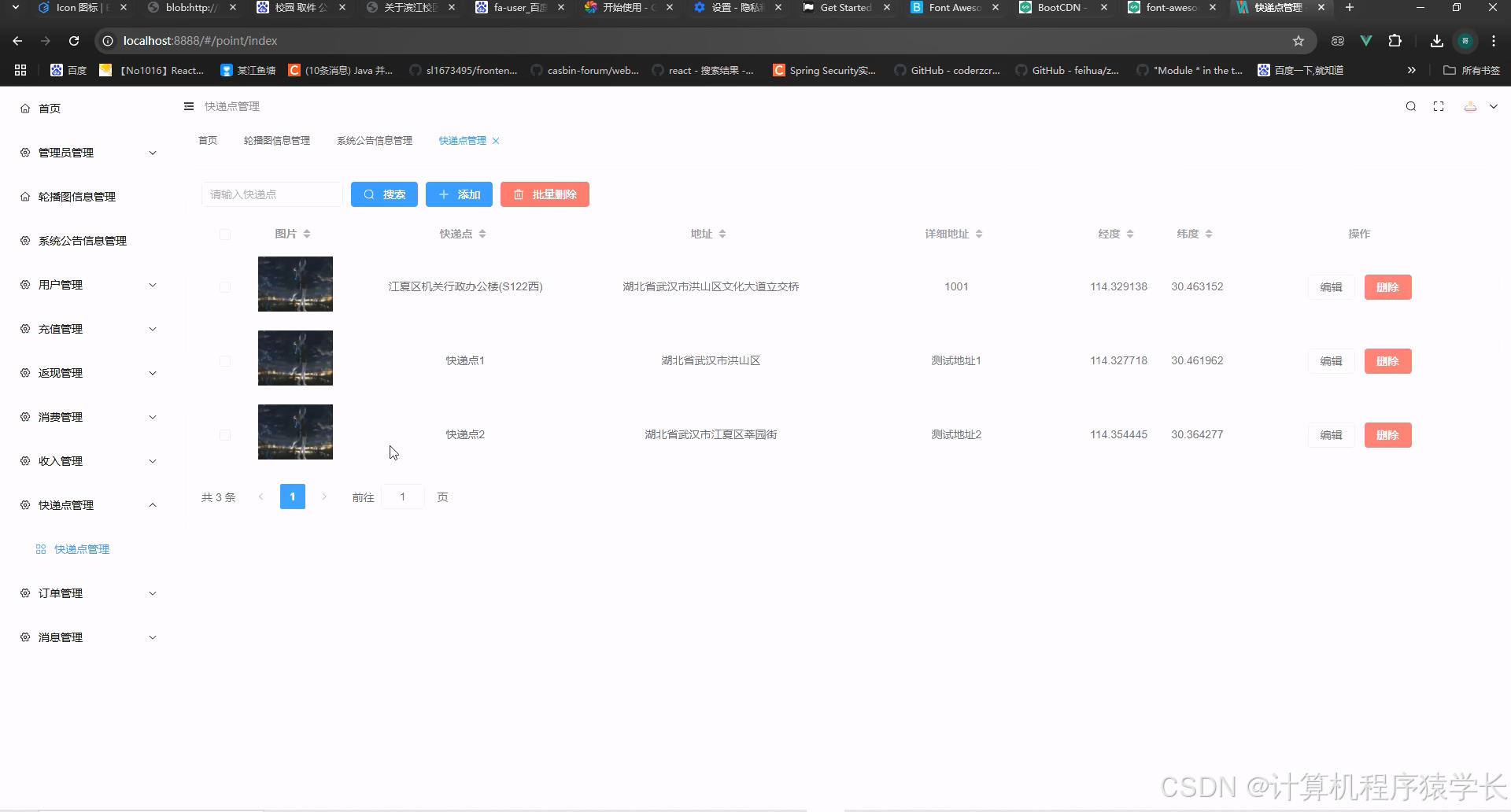Check the row for 快递点2
This screenshot has height=812, width=1511.
pyautogui.click(x=225, y=435)
